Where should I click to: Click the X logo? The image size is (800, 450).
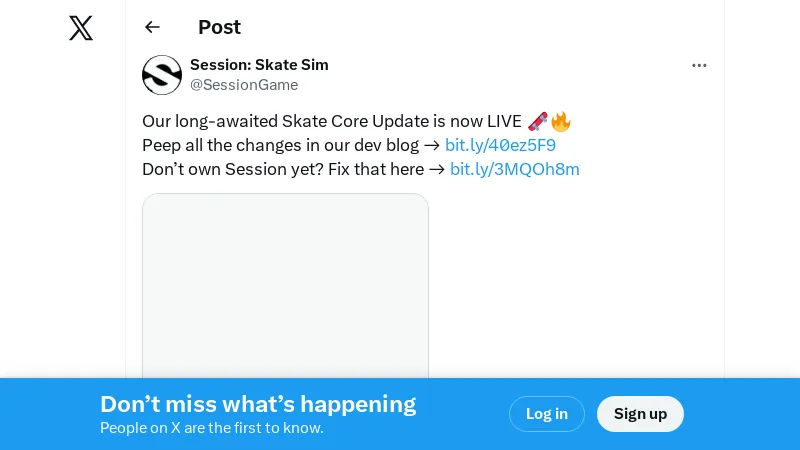(81, 28)
